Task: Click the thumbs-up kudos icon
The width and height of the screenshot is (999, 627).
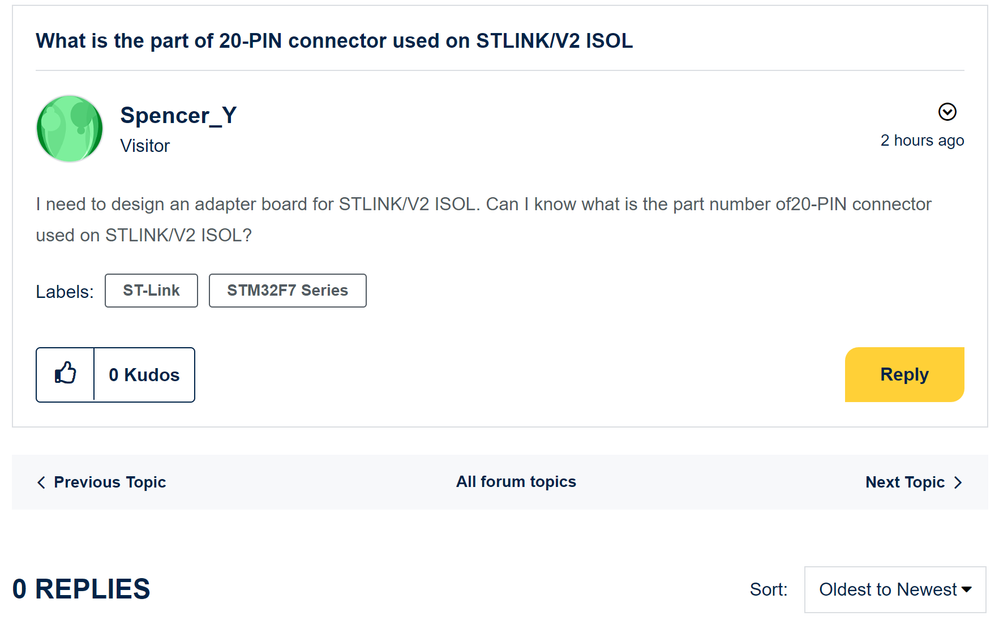Action: [65, 374]
